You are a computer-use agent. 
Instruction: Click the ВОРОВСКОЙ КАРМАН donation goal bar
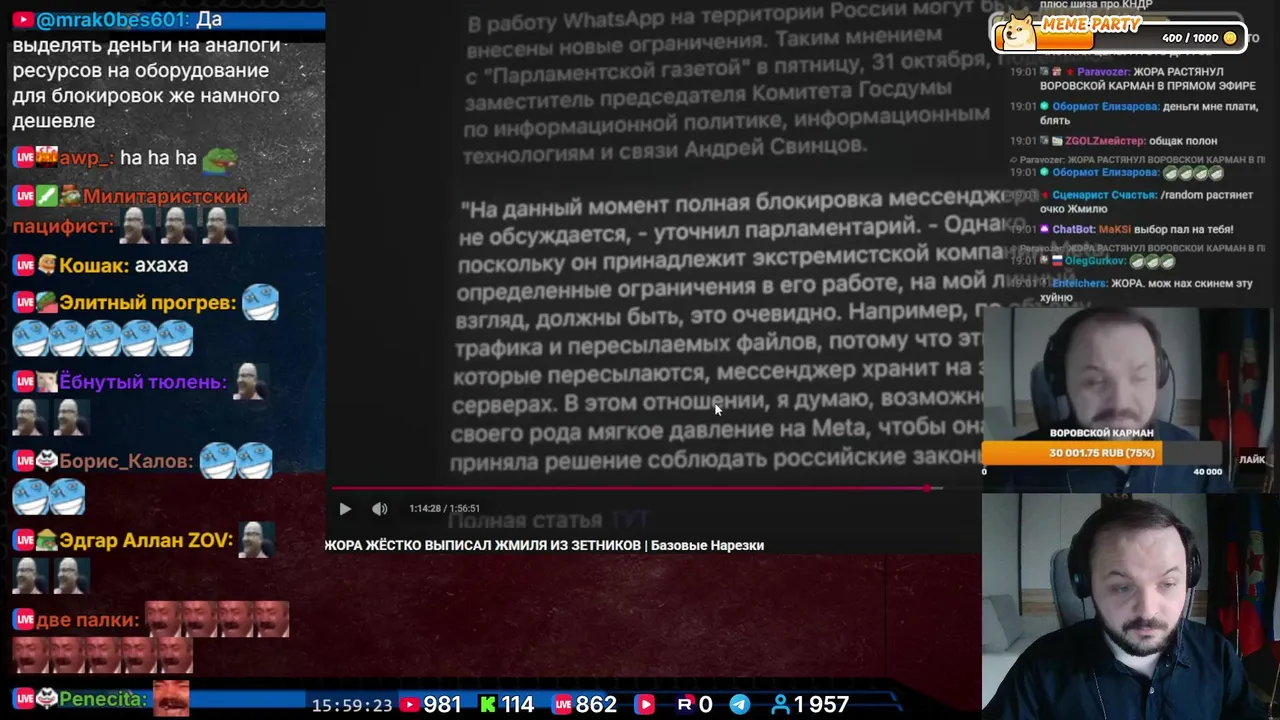[1101, 453]
